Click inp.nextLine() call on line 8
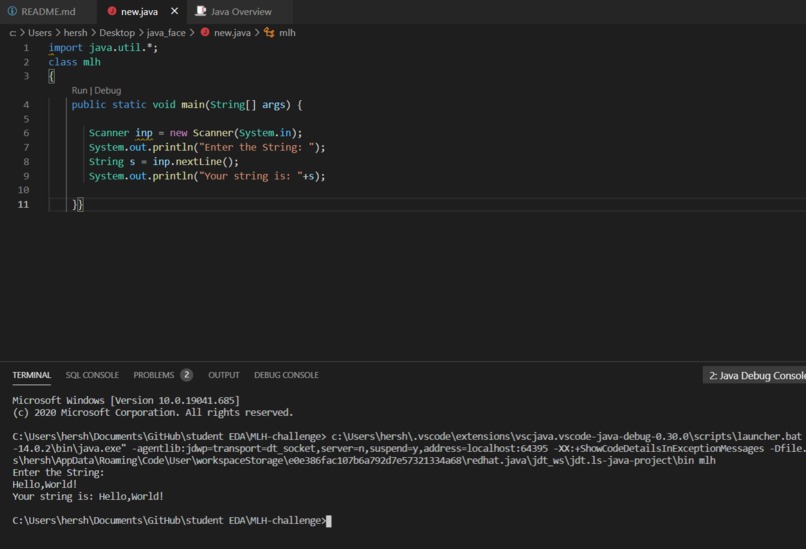 click(x=195, y=161)
